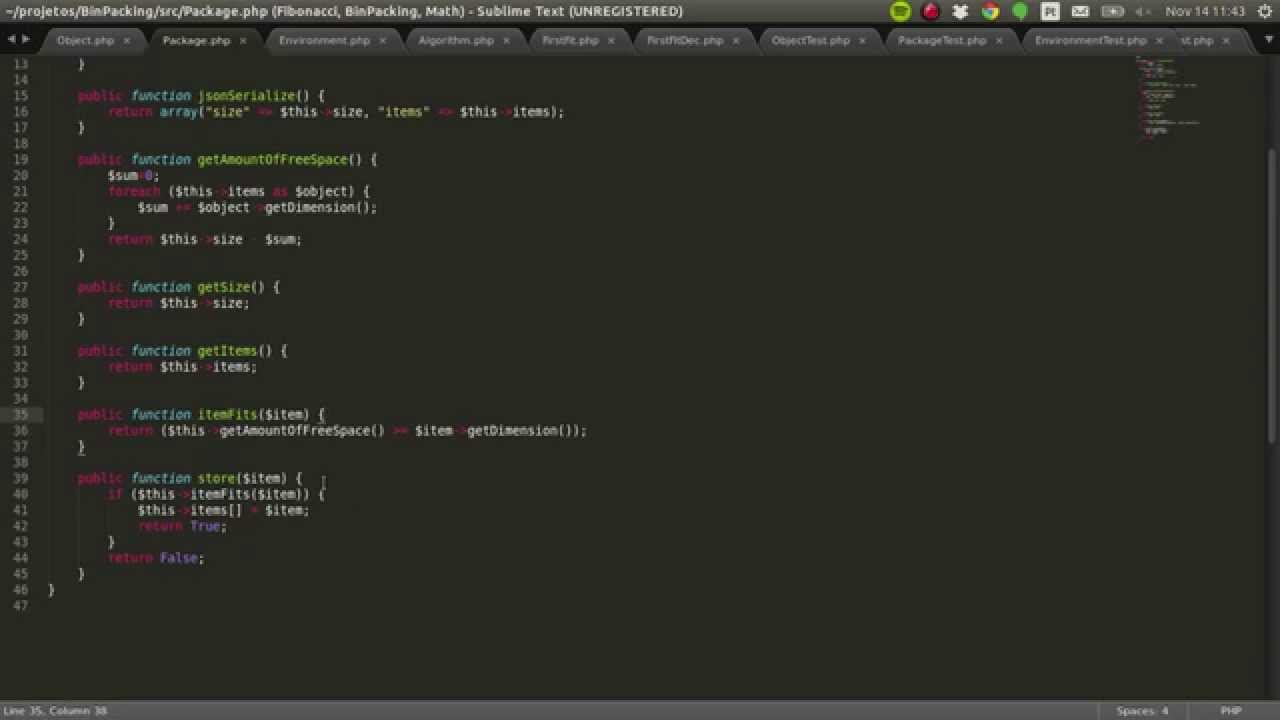
Task: Close the EnvironmentTest.php tab
Action: [1159, 41]
